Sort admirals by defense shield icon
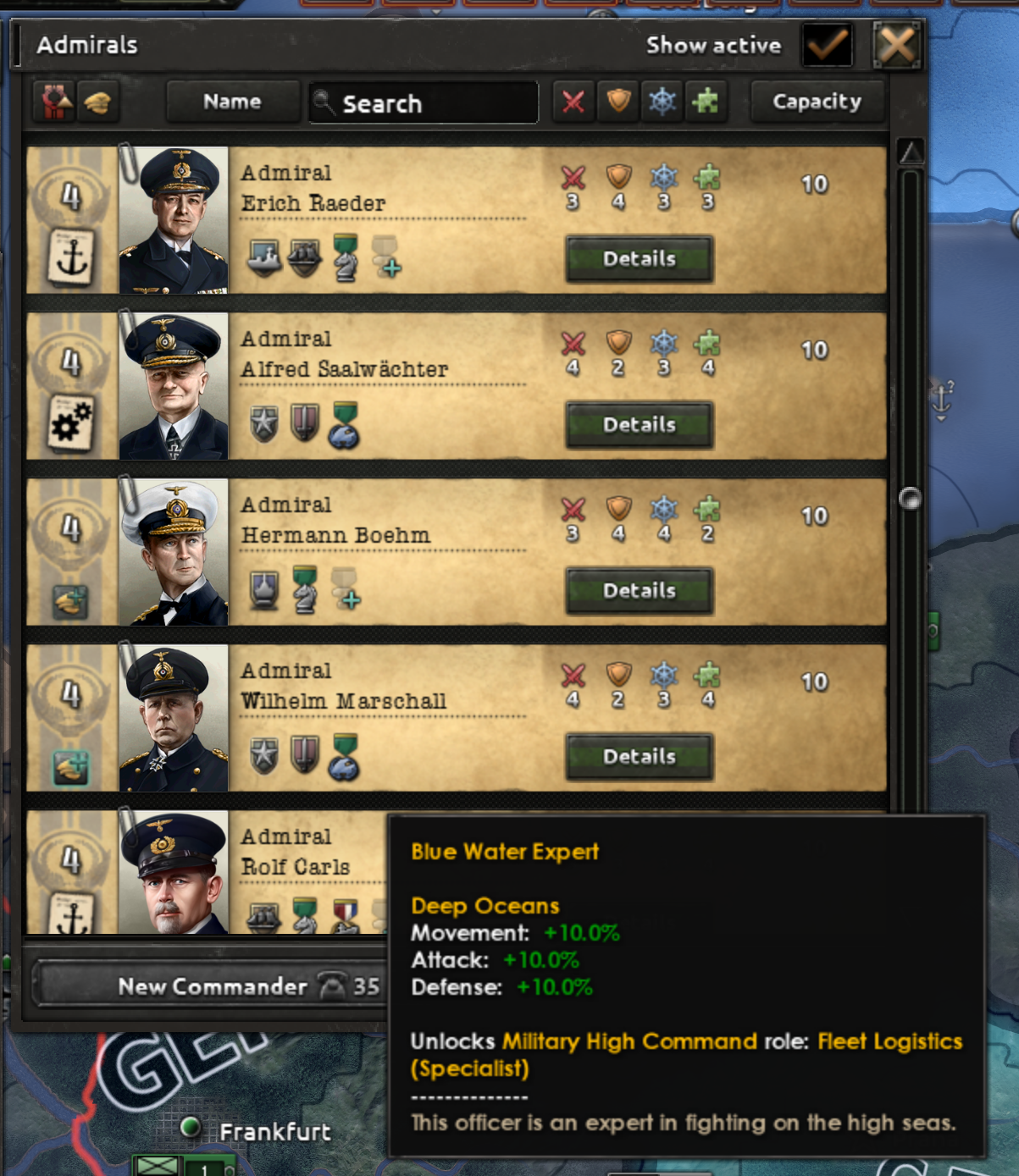 click(x=618, y=102)
